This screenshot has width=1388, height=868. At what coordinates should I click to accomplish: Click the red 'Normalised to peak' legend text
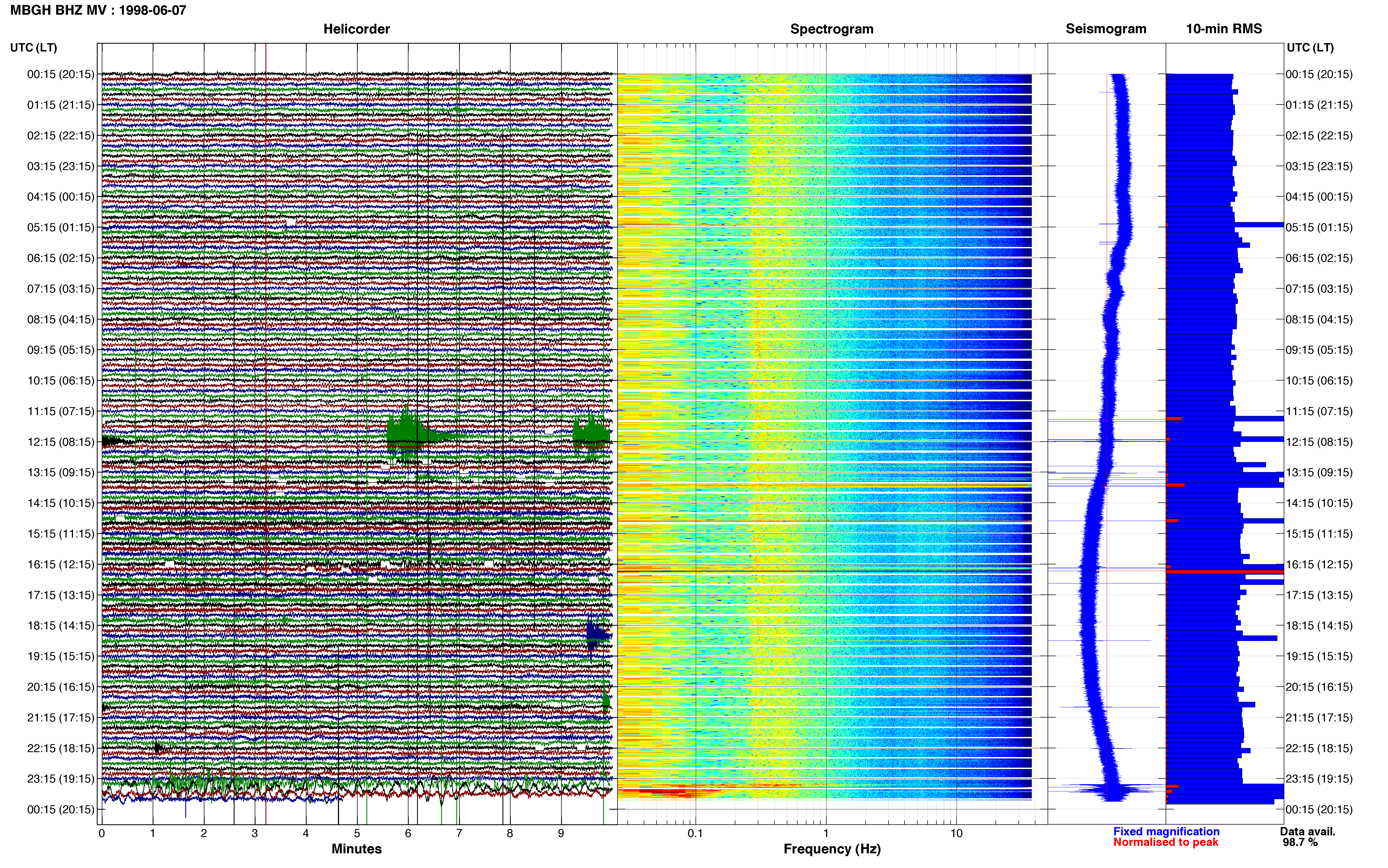(x=1166, y=843)
